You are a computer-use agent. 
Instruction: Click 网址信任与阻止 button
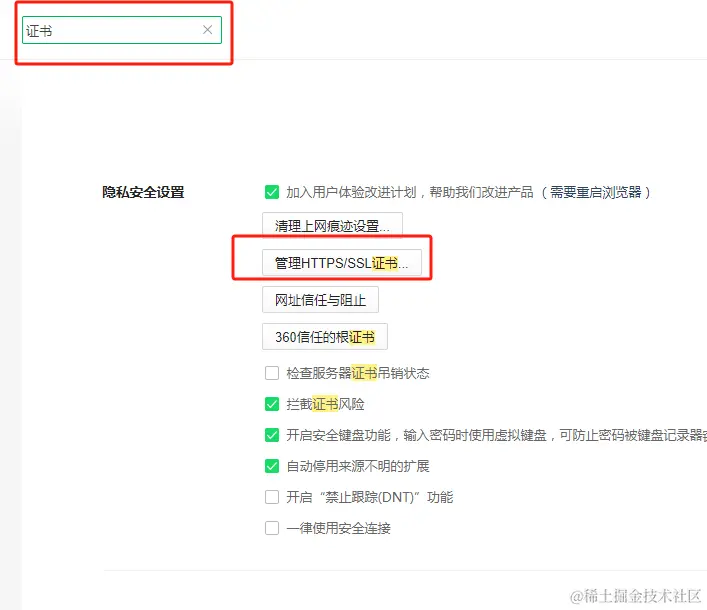coord(320,300)
